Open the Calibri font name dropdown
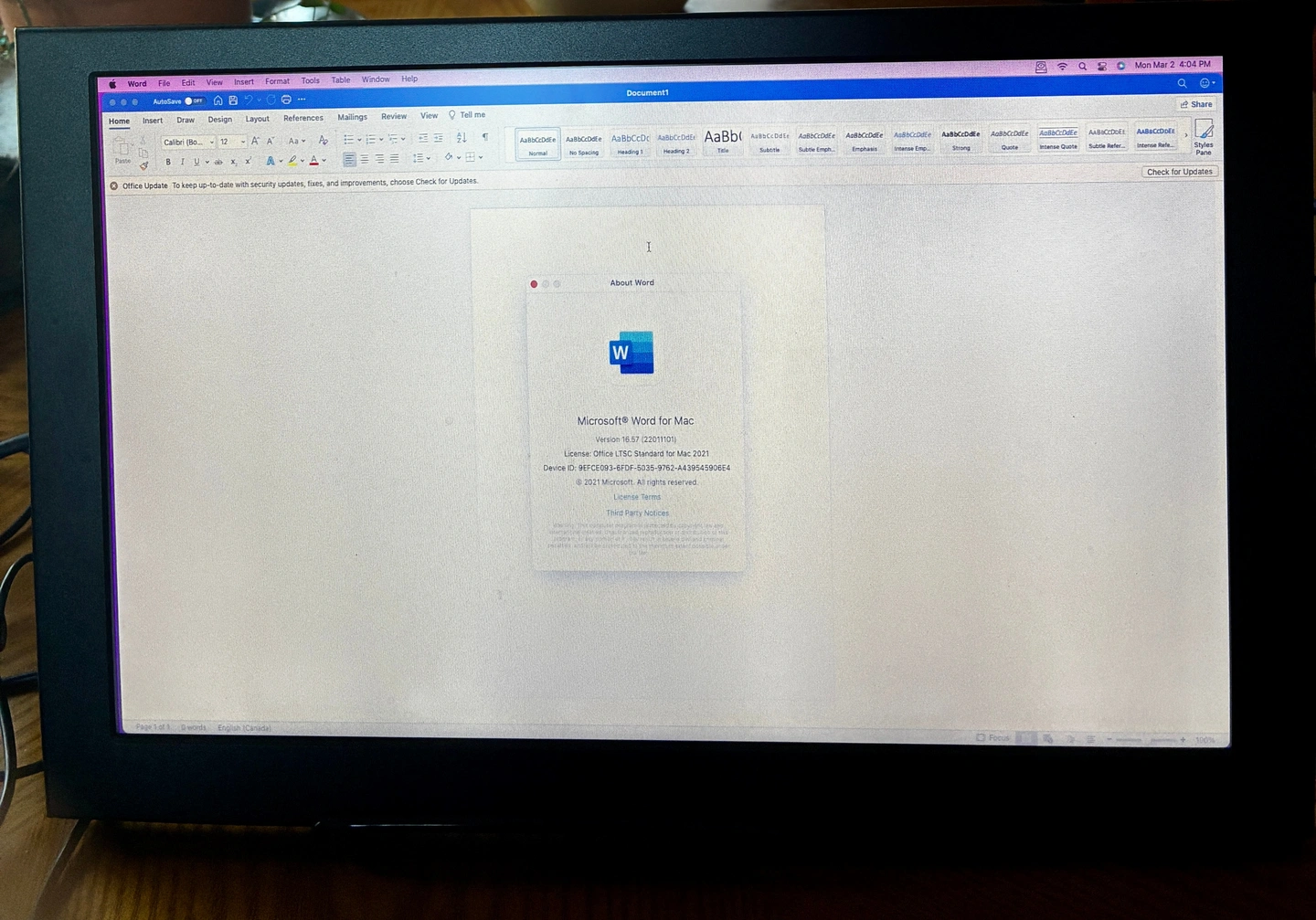The height and width of the screenshot is (920, 1316). (x=187, y=143)
